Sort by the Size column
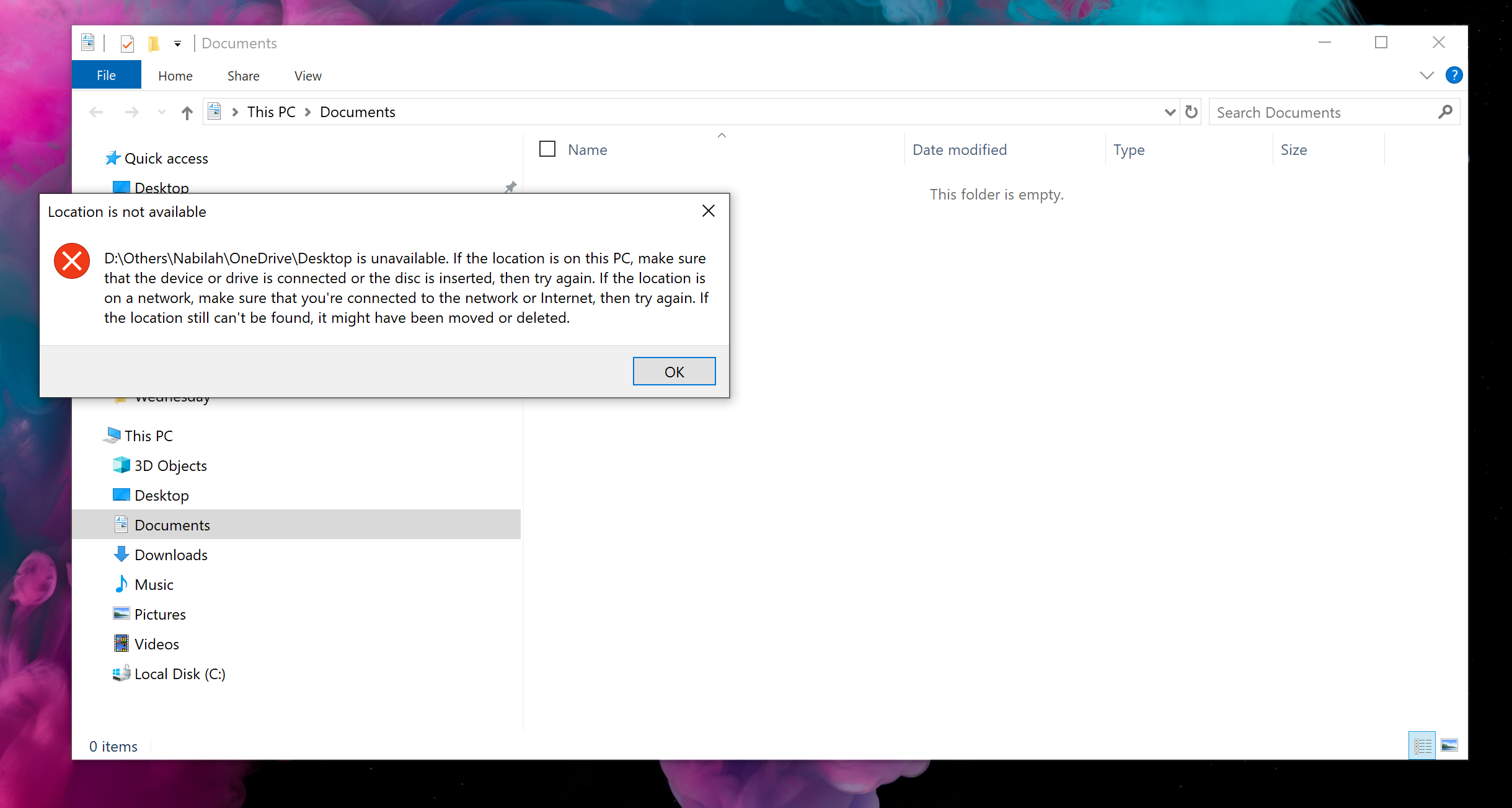Image resolution: width=1512 pixels, height=808 pixels. coord(1294,150)
